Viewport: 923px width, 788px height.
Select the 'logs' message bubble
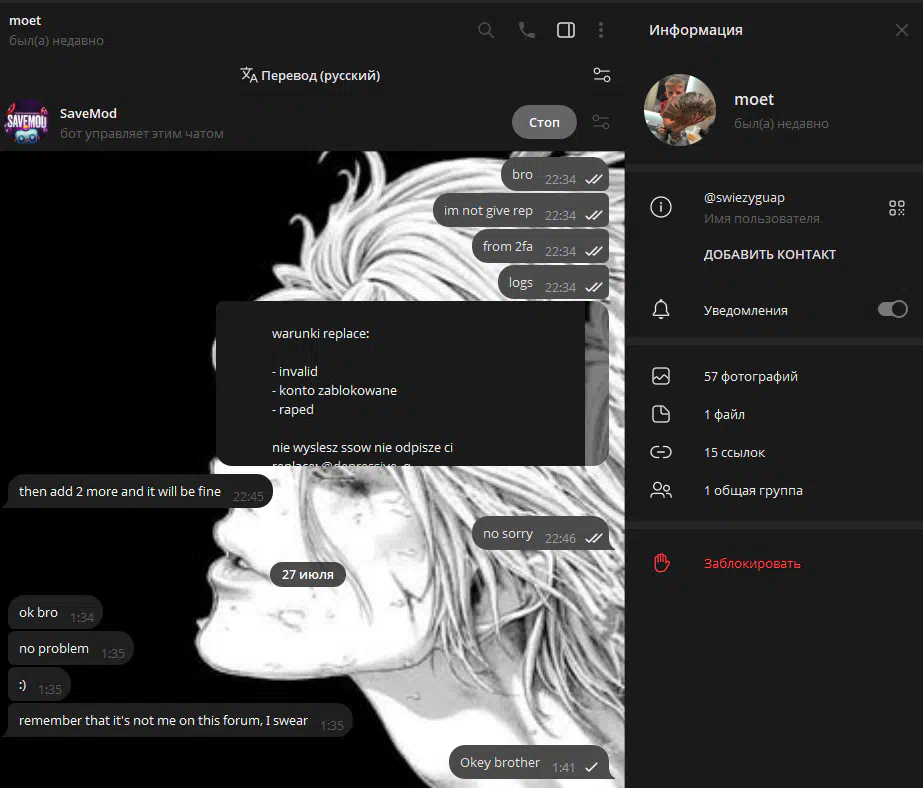tap(553, 282)
